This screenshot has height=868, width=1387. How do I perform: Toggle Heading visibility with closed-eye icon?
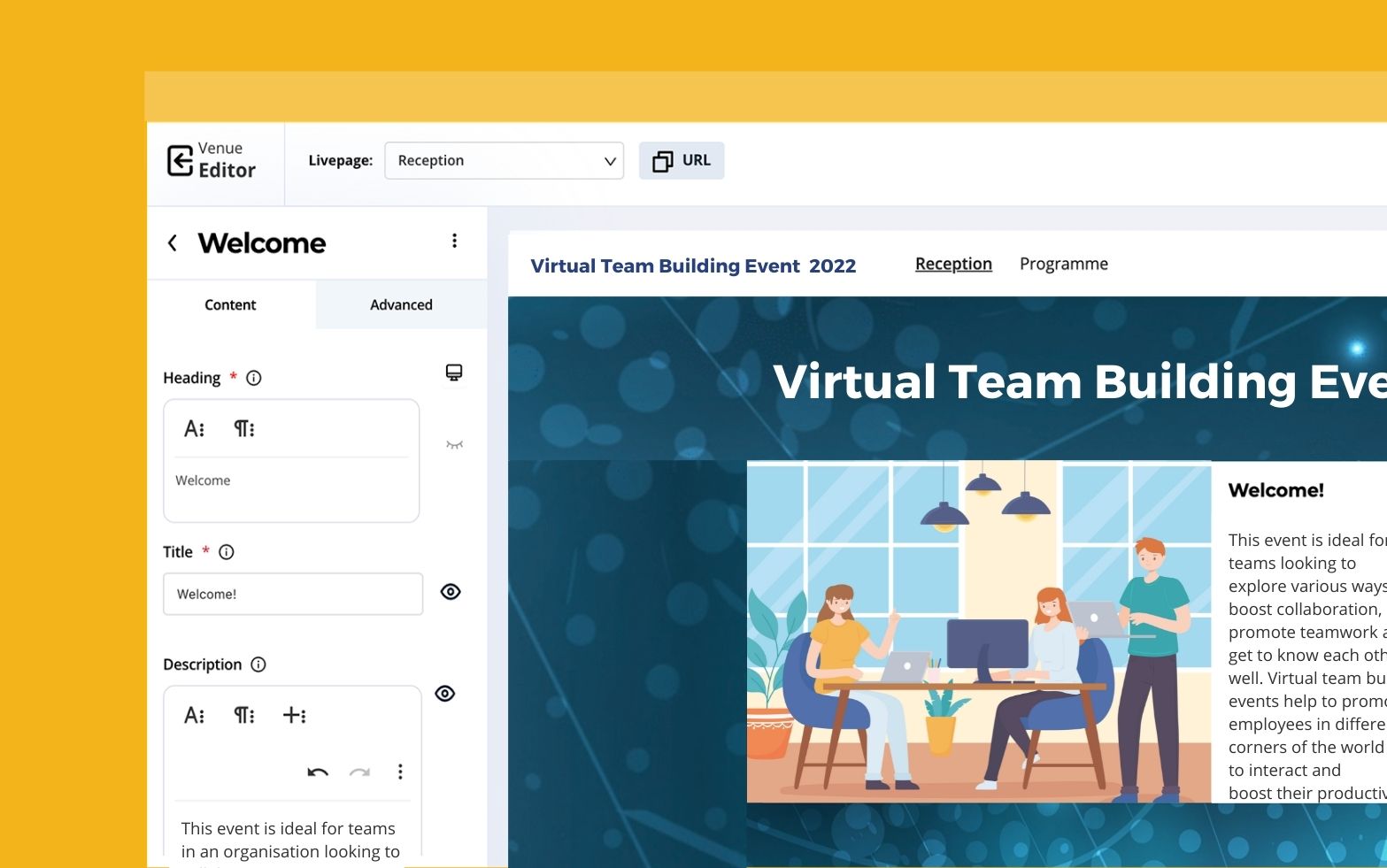tap(453, 446)
